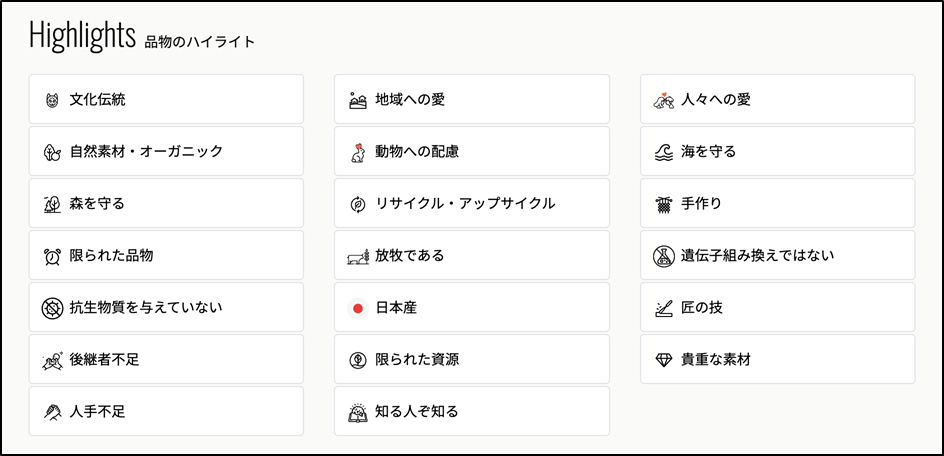Viewport: 944px width, 456px height.
Task: Select 抗生物質を与えていない highlight
Action: 166,307
